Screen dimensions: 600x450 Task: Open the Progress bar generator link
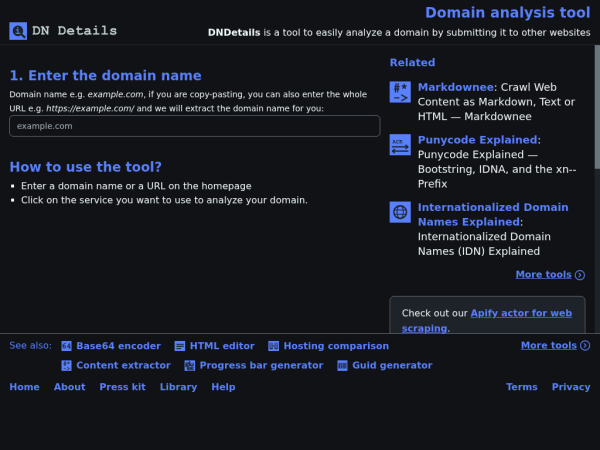pyautogui.click(x=261, y=365)
